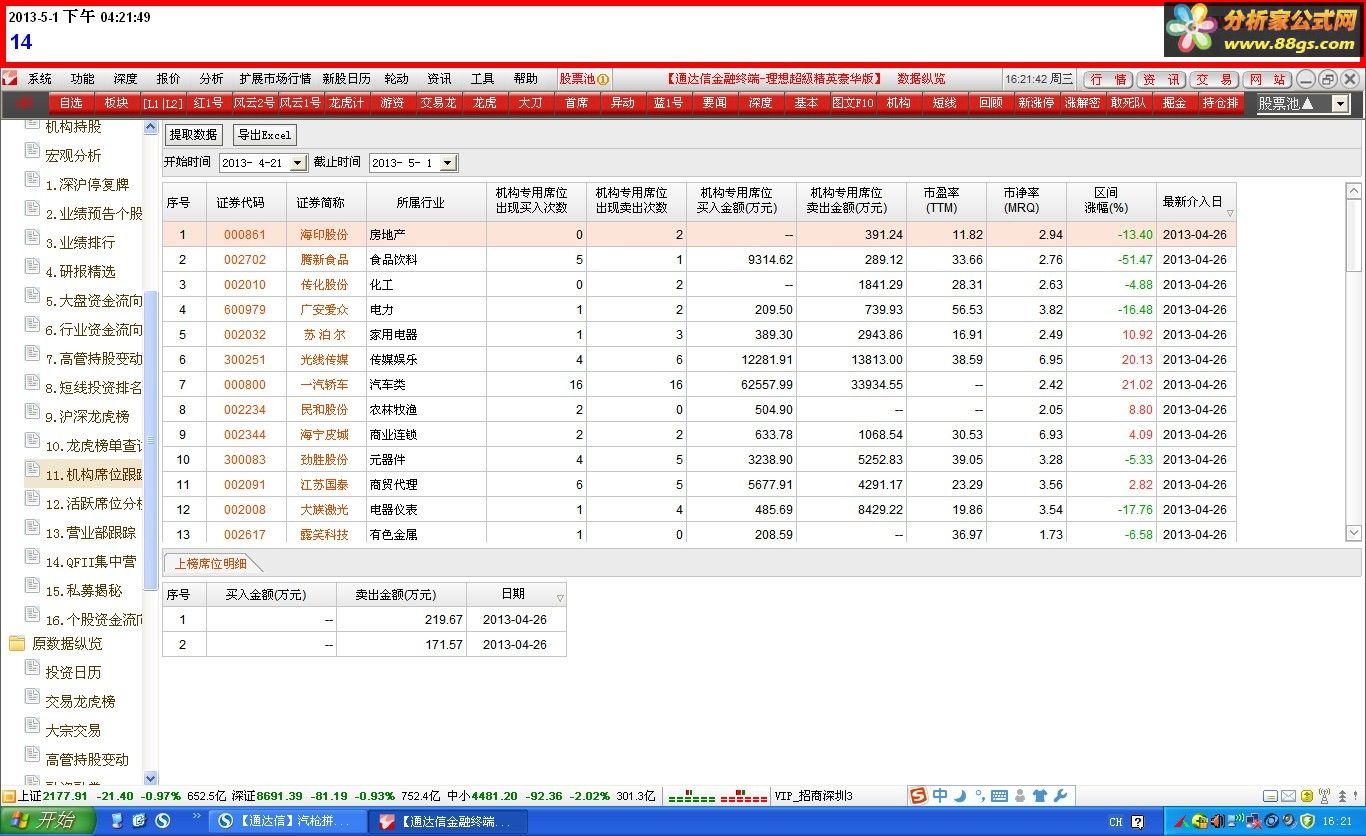The width and height of the screenshot is (1366, 836).
Task: Click the IE quick launch icon
Action: click(x=140, y=821)
